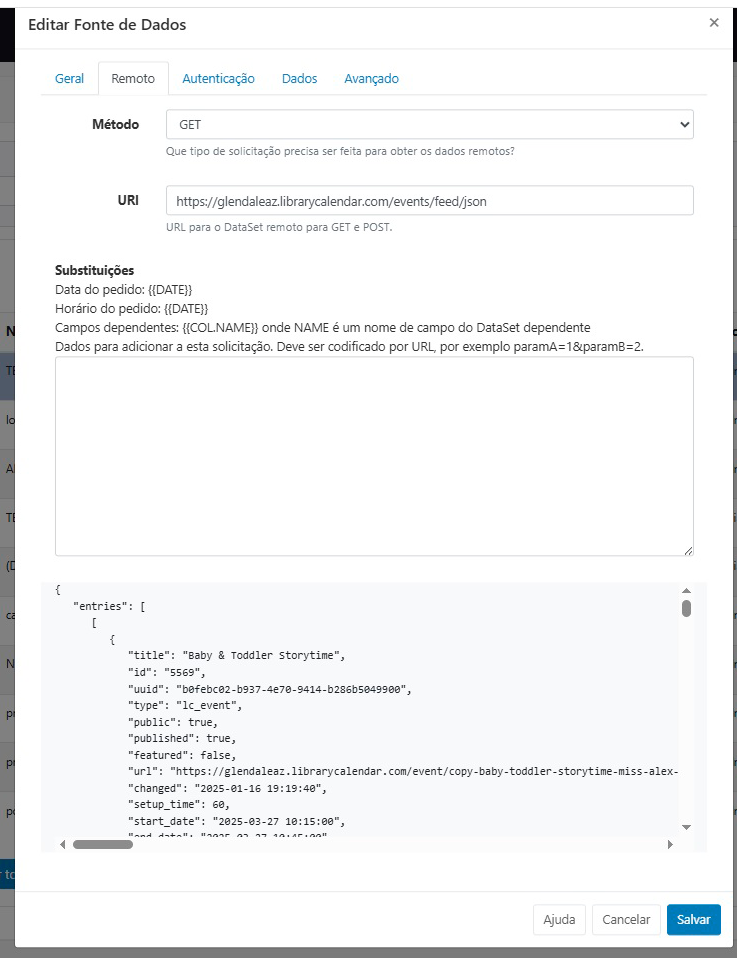Screen dimensions: 737x958
Task: Click the JSON preview scroll right arrow
Action: coord(670,844)
